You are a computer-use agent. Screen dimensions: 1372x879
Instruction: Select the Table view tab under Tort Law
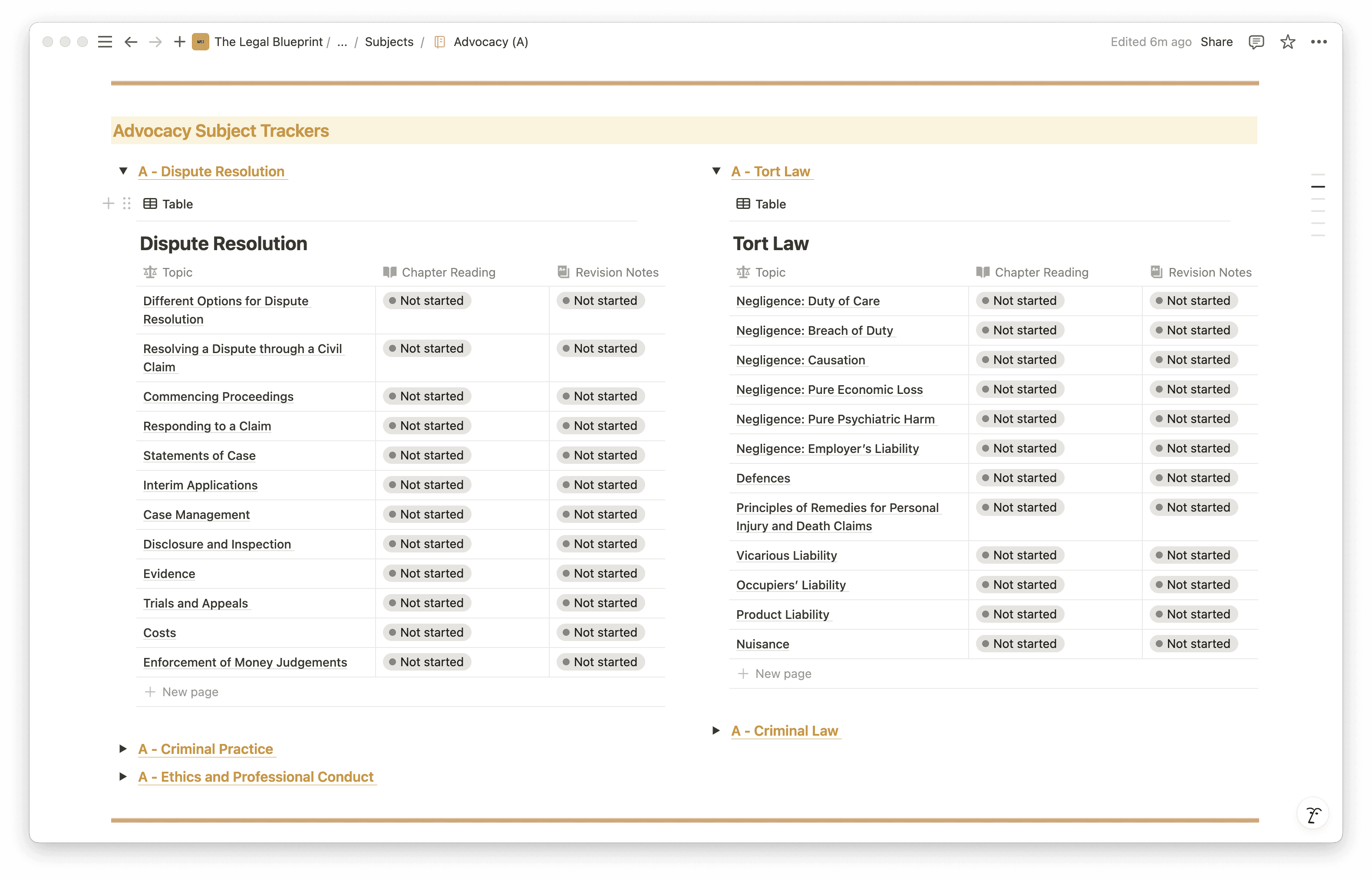(x=761, y=204)
